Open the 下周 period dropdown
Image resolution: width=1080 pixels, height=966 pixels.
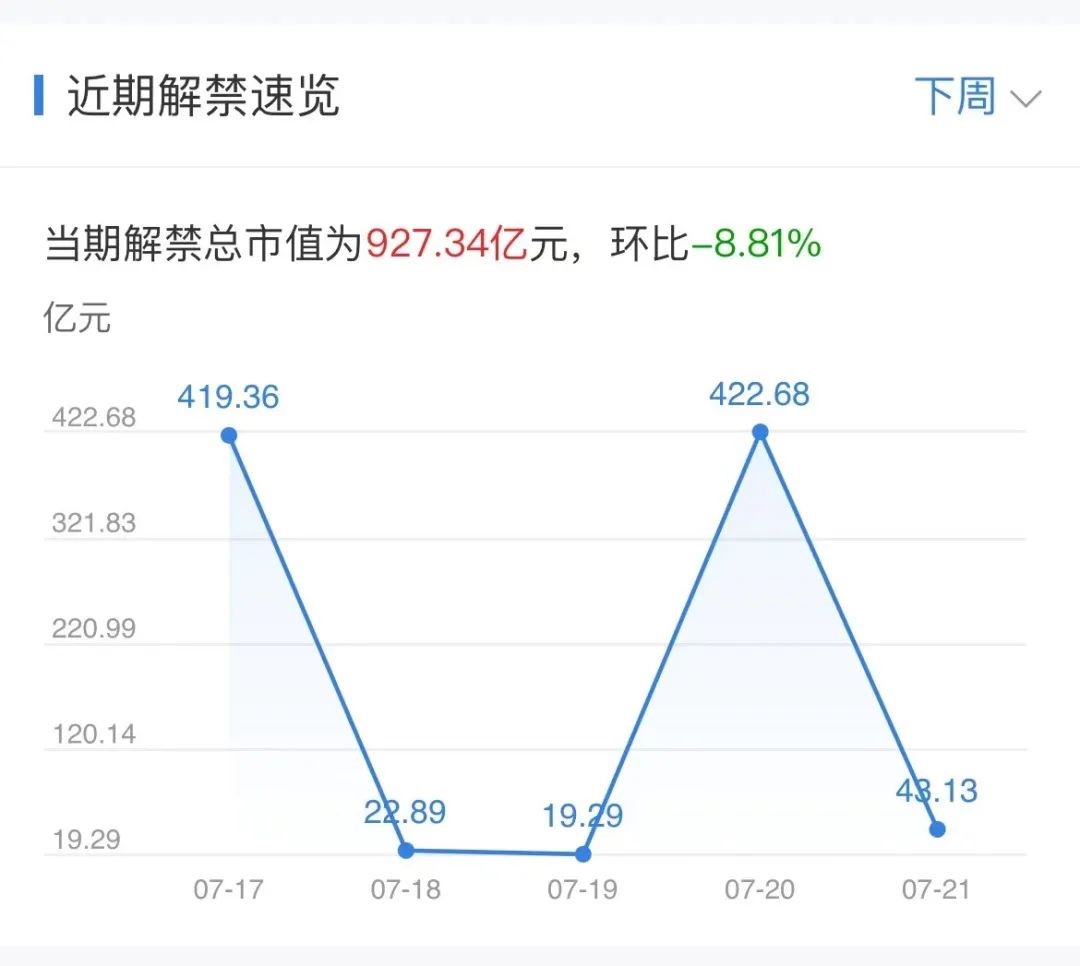click(956, 97)
